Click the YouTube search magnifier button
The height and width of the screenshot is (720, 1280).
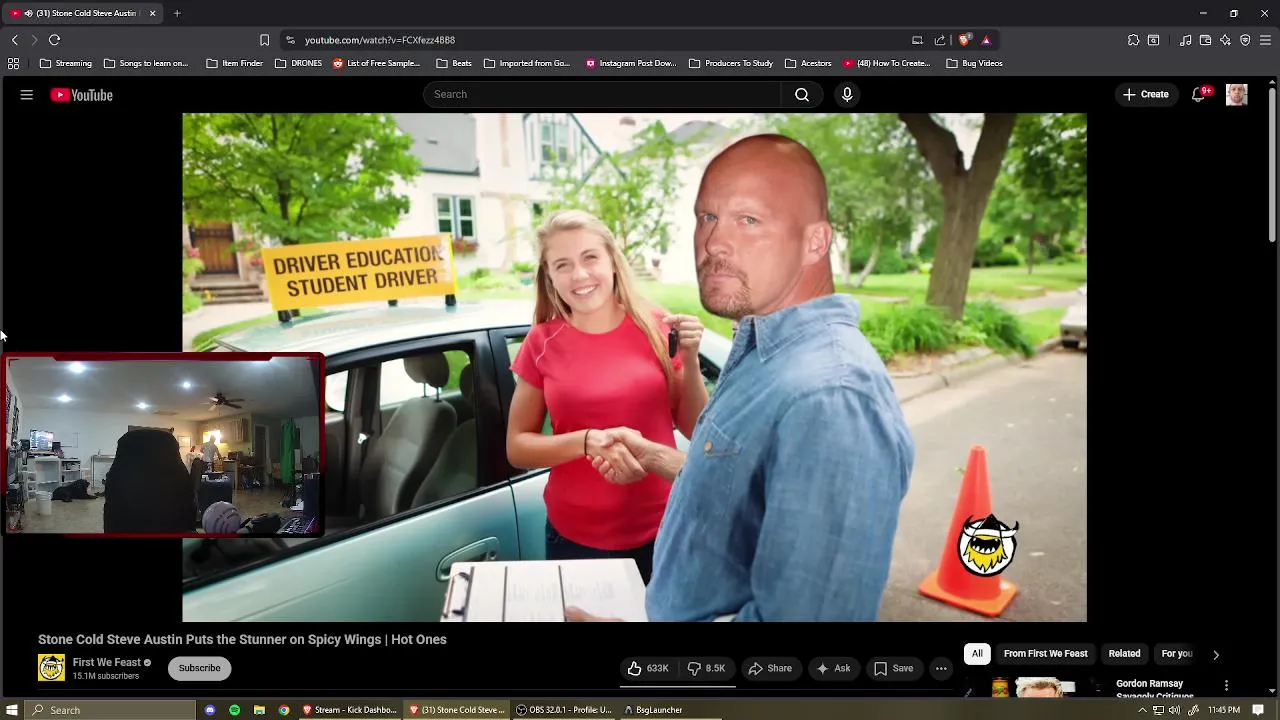point(802,94)
